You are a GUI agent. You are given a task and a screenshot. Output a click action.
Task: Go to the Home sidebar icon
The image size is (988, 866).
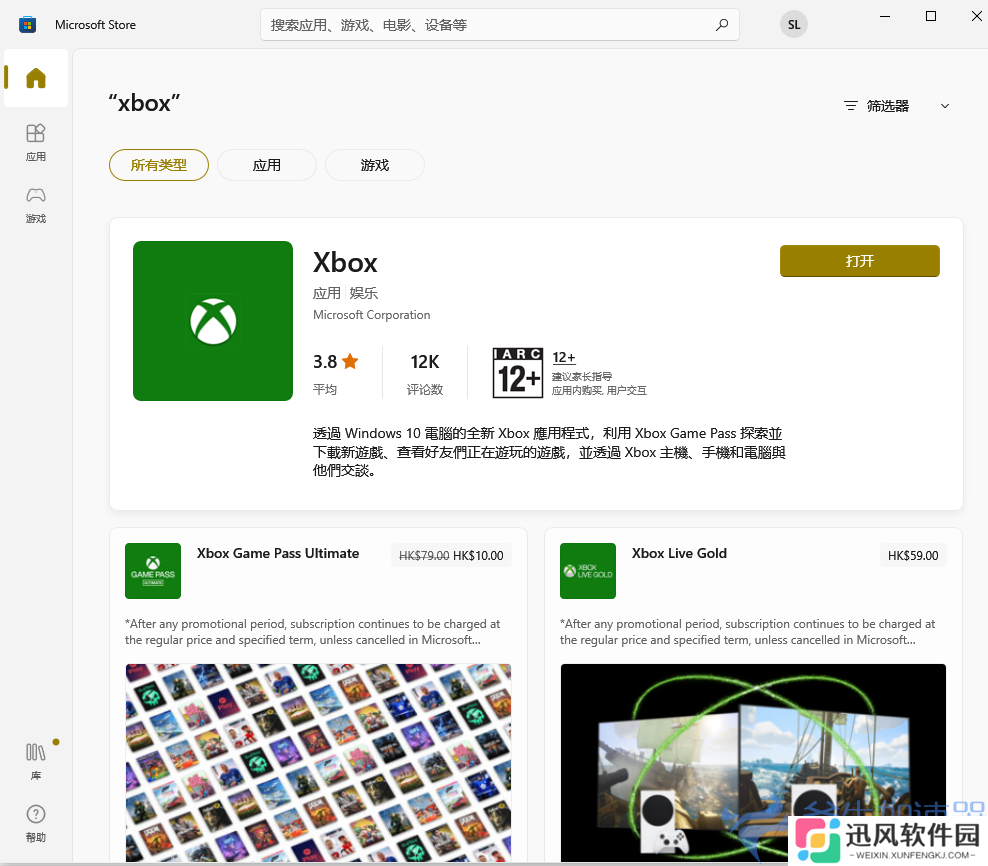click(x=36, y=78)
